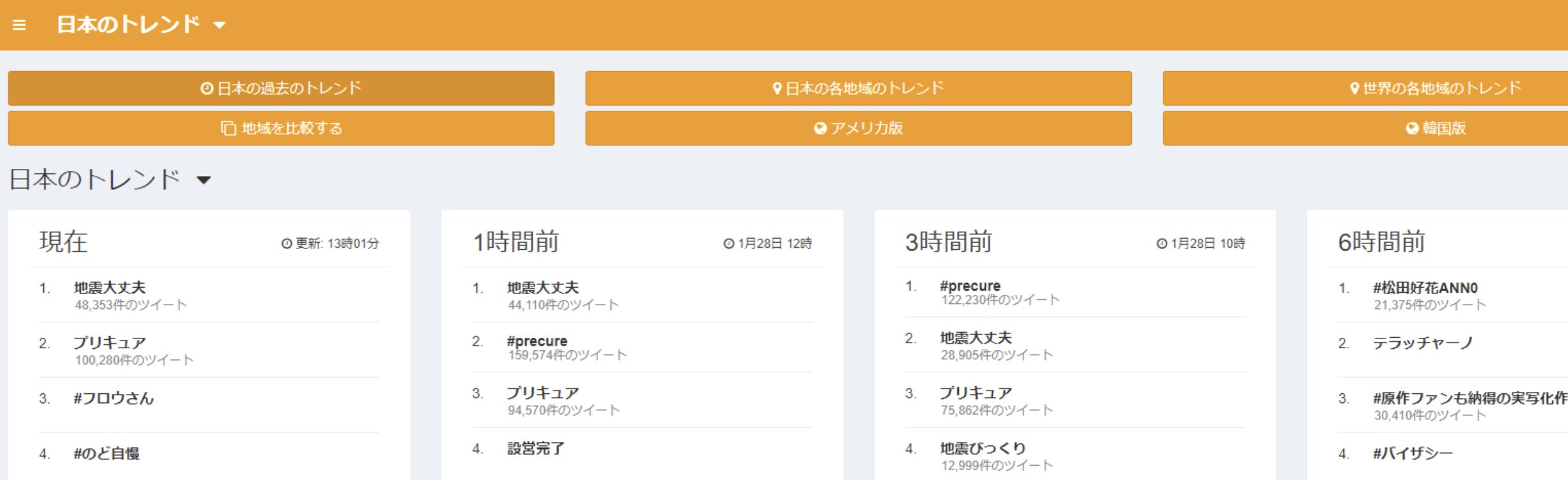Expand dropdown arrow beside 日本のトレンド section heading
Viewport: 1568px width, 480px height.
(204, 180)
